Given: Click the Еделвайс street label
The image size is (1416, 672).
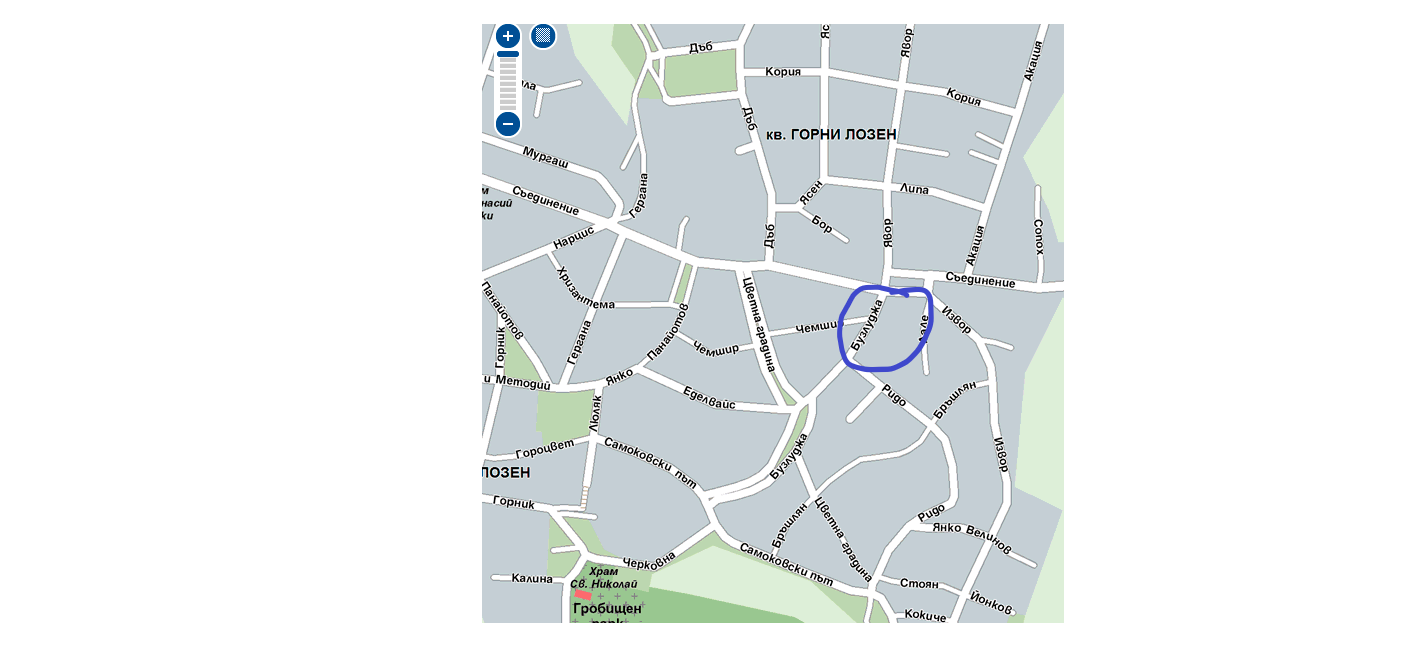Looking at the screenshot, I should (709, 398).
